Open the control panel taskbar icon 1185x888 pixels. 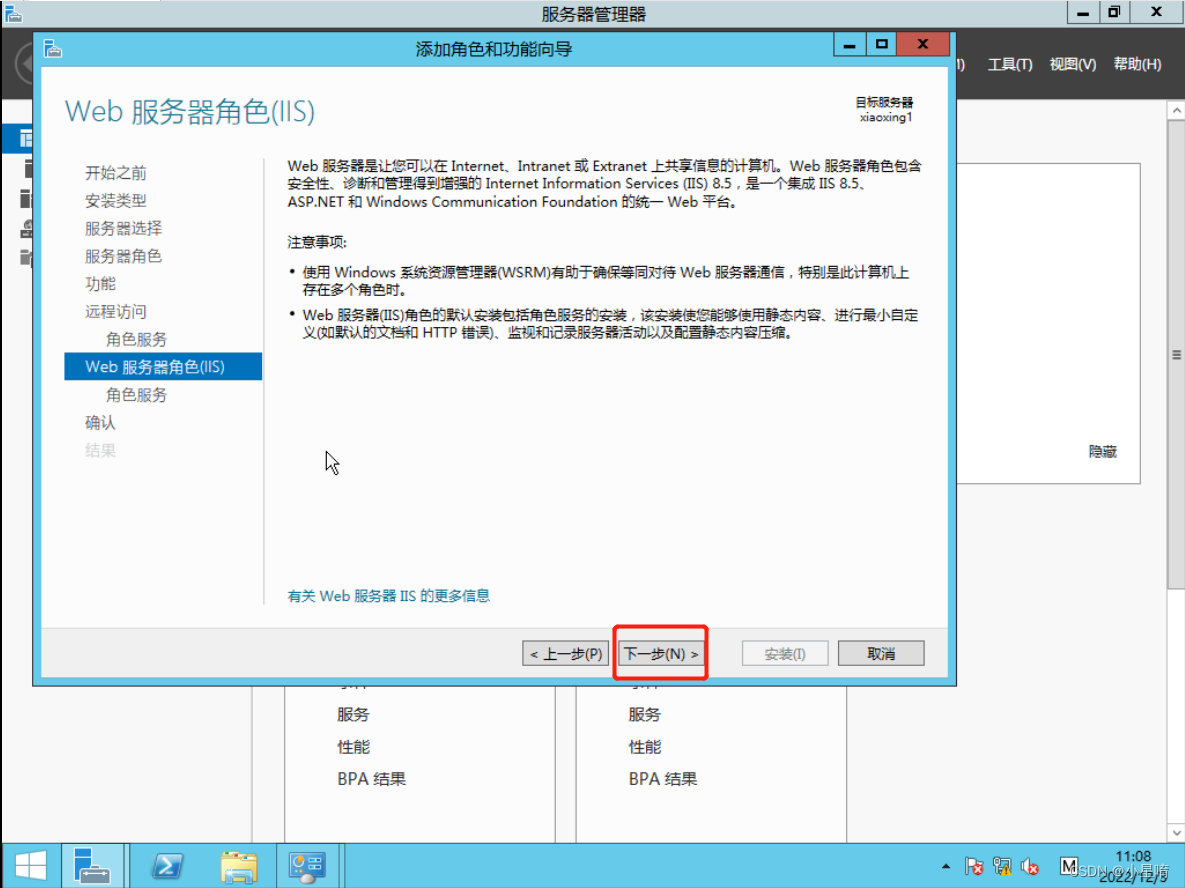coord(307,866)
